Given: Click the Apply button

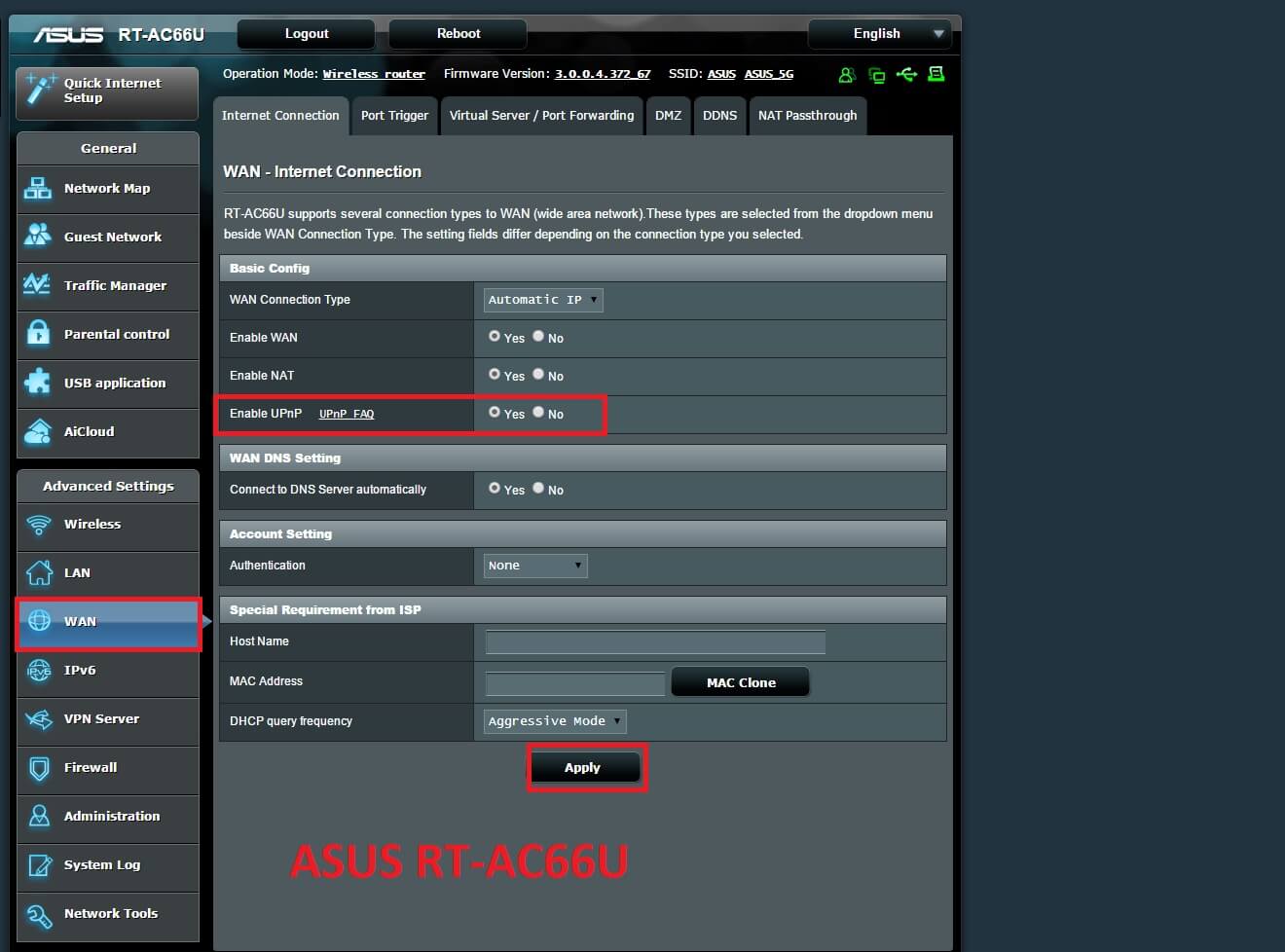Looking at the screenshot, I should [583, 768].
